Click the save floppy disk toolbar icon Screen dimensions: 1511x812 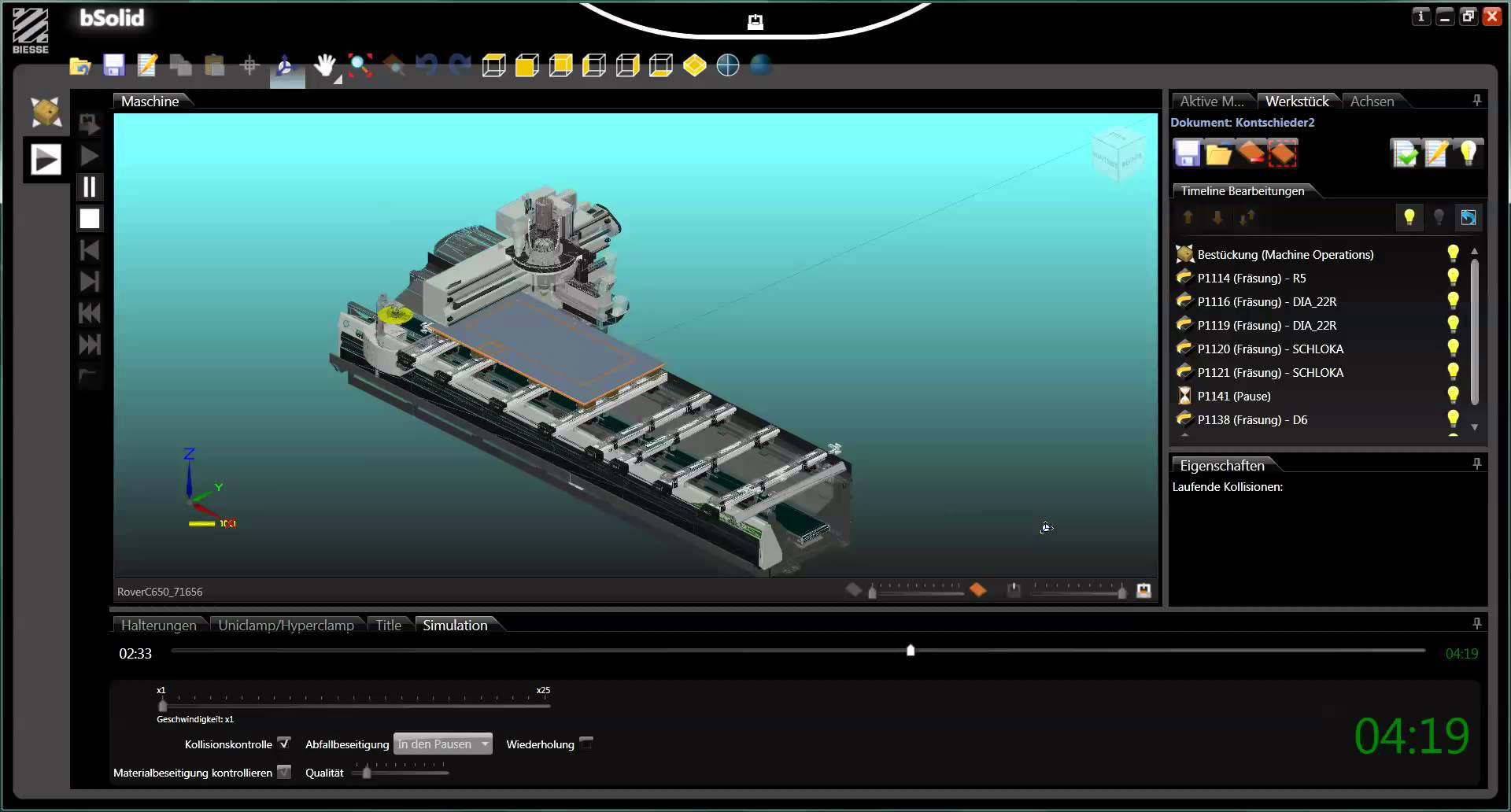114,66
